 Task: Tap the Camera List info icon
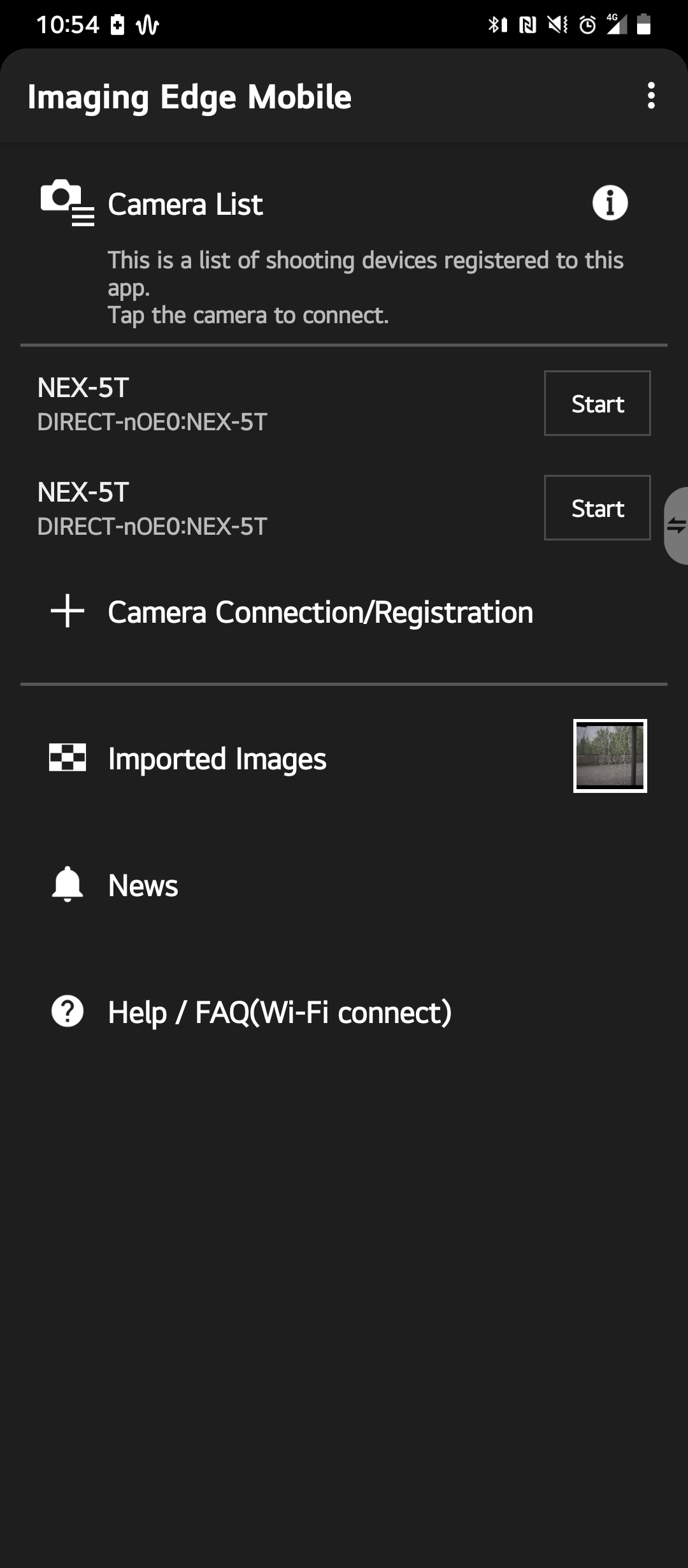610,203
